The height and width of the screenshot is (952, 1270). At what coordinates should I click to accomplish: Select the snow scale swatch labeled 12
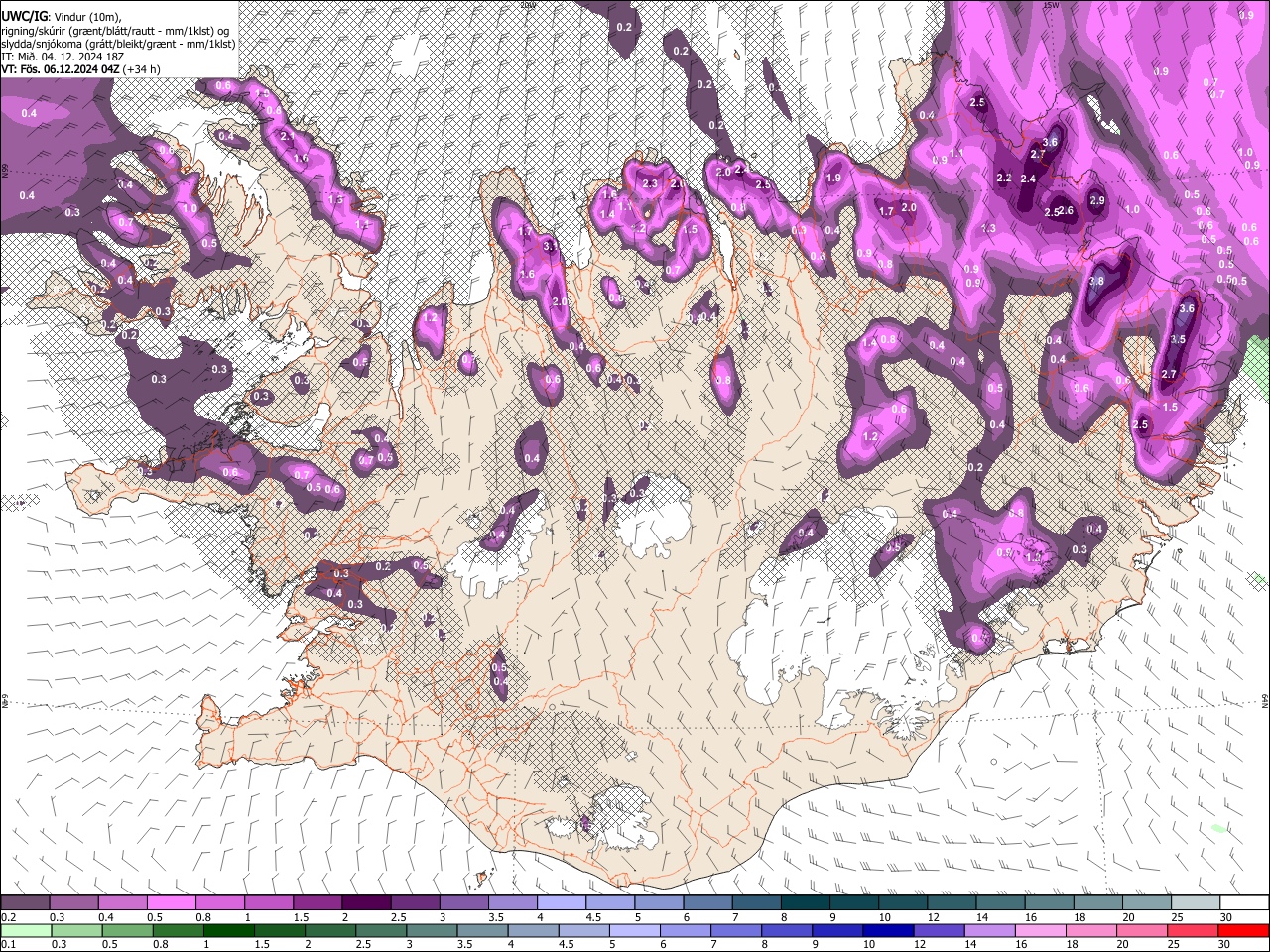[x=952, y=903]
